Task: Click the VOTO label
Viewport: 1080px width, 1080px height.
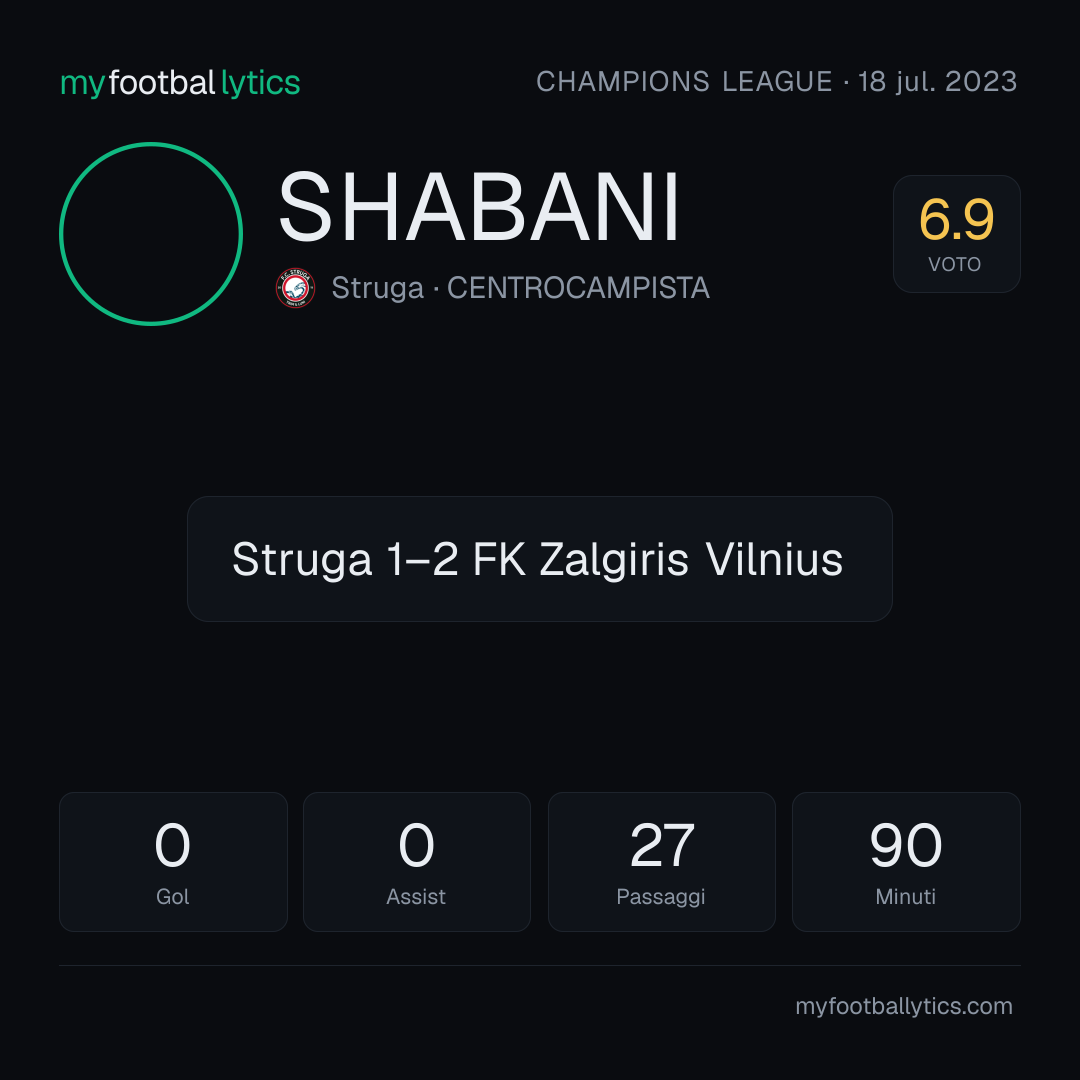Action: (x=955, y=264)
